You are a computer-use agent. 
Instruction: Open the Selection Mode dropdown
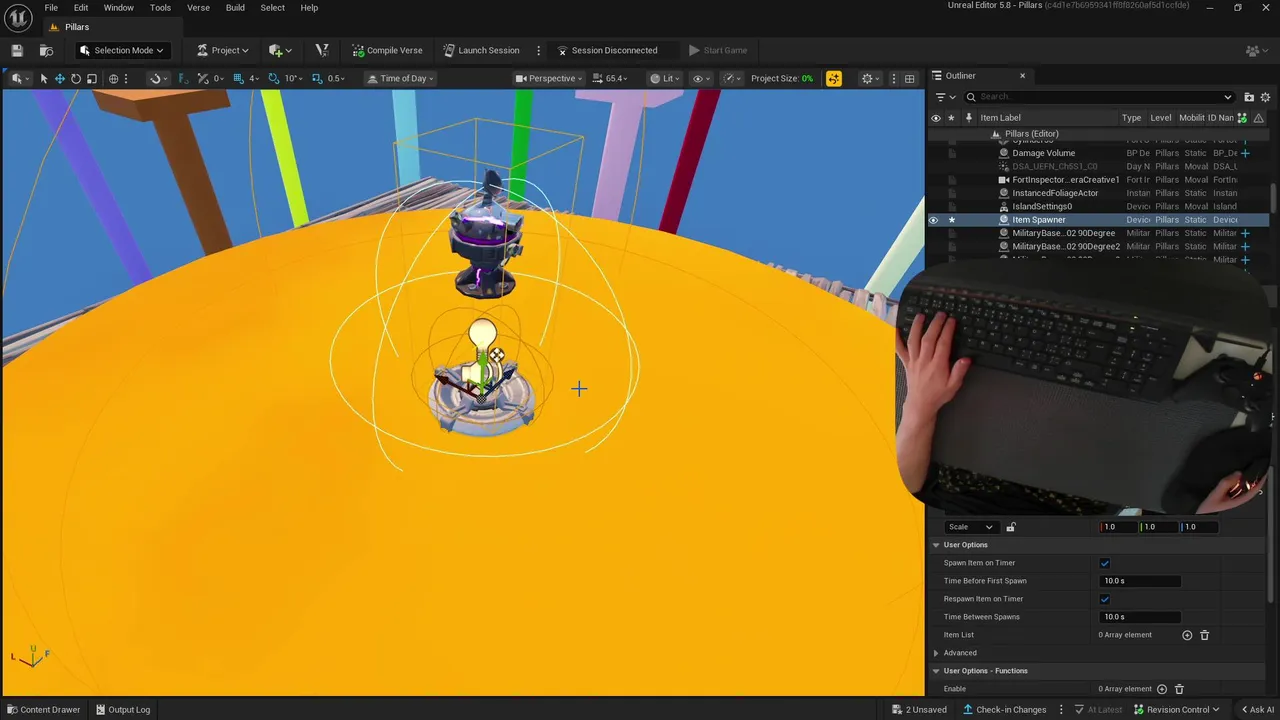(x=121, y=50)
